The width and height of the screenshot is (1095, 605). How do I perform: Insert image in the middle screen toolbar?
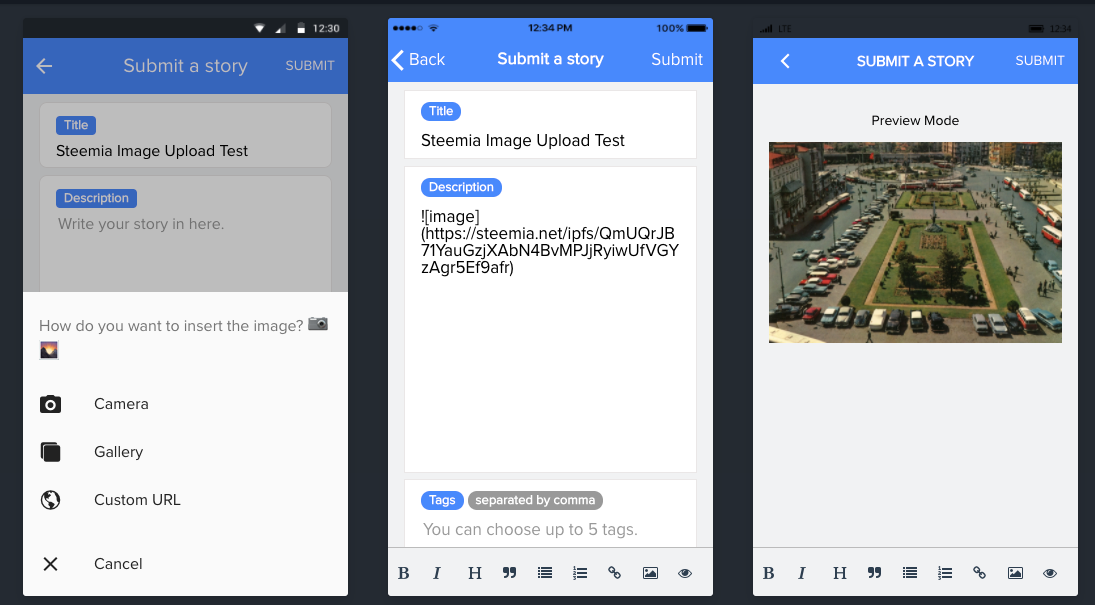[x=650, y=573]
